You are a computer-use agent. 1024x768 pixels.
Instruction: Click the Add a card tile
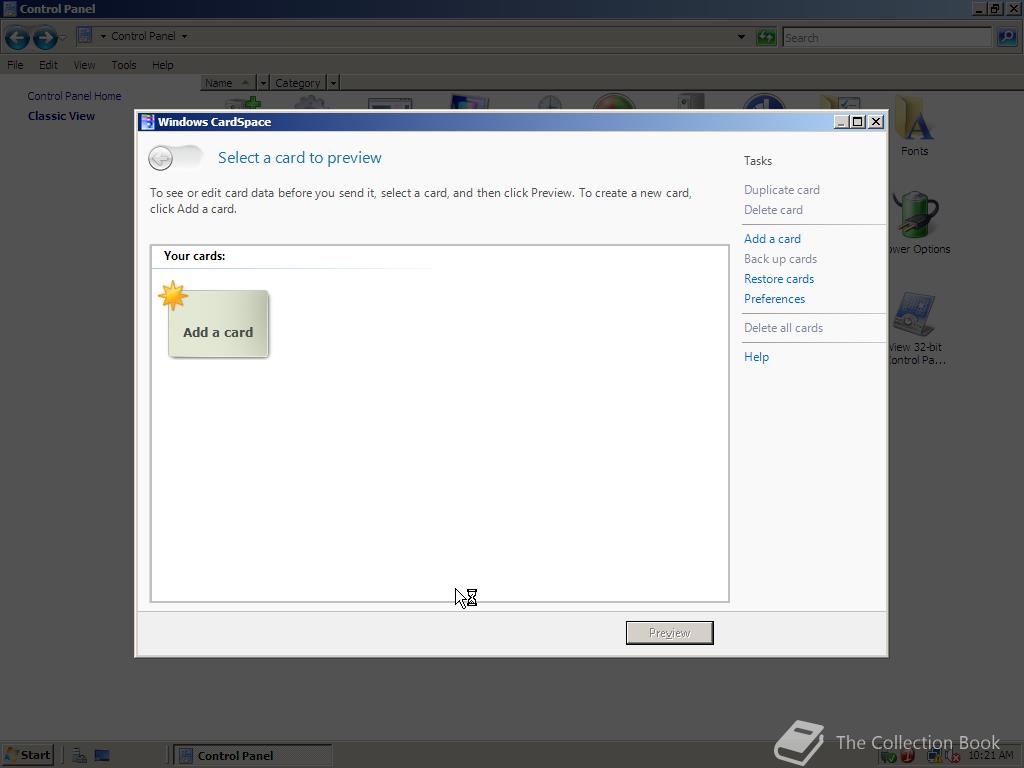click(218, 324)
